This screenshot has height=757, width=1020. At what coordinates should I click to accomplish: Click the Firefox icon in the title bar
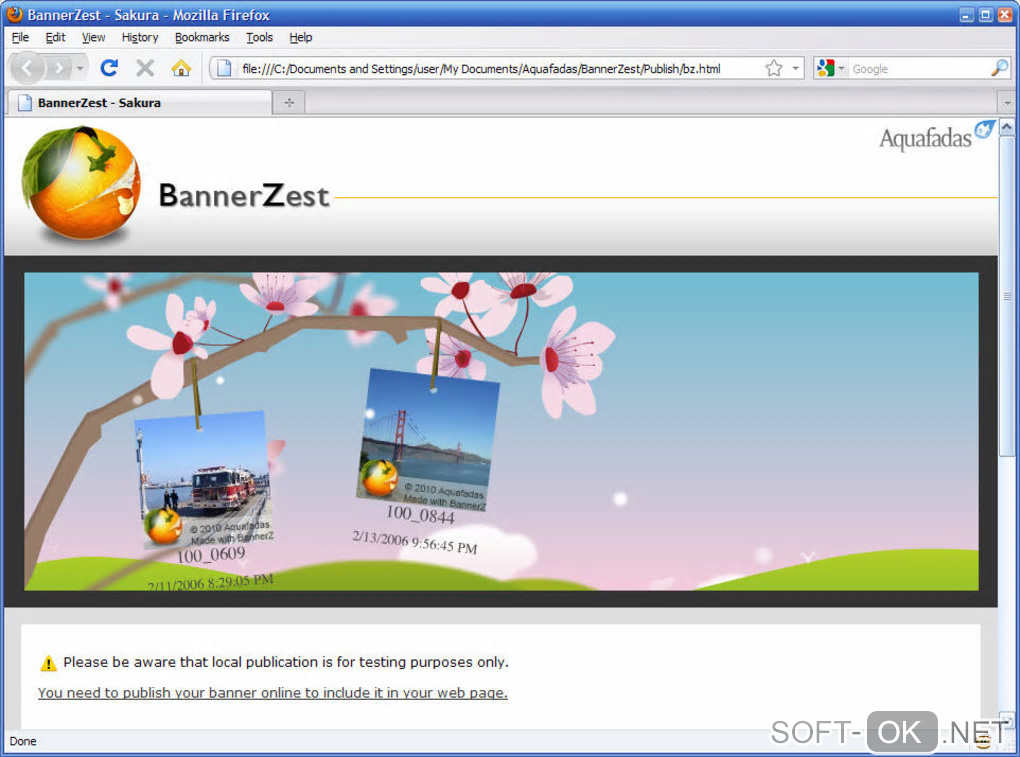[14, 14]
